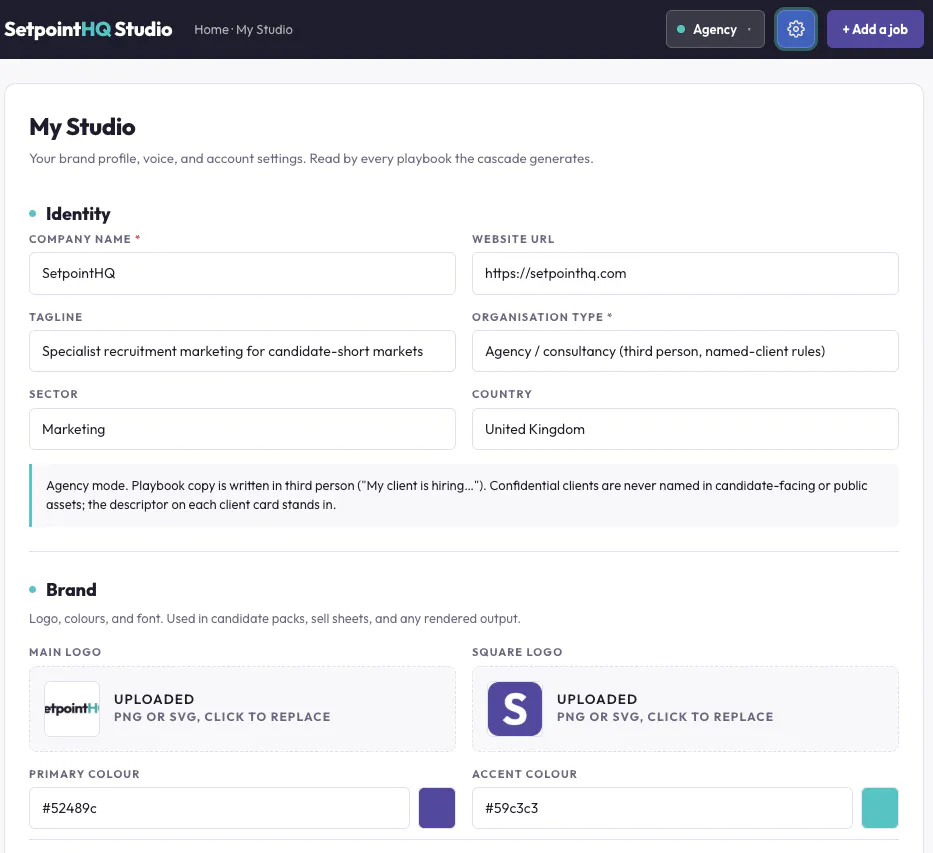Open the Agency mode dropdown
Viewport: 933px width, 853px height.
(x=715, y=29)
